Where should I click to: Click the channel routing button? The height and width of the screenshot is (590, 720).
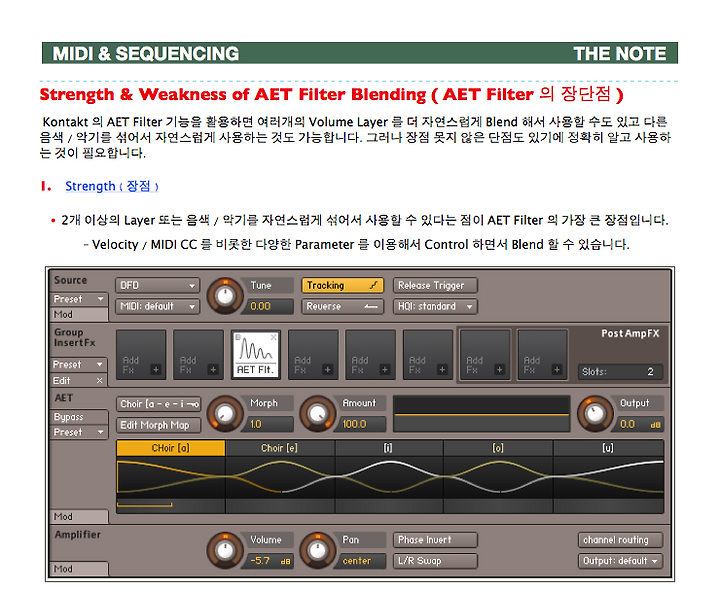pyautogui.click(x=620, y=540)
